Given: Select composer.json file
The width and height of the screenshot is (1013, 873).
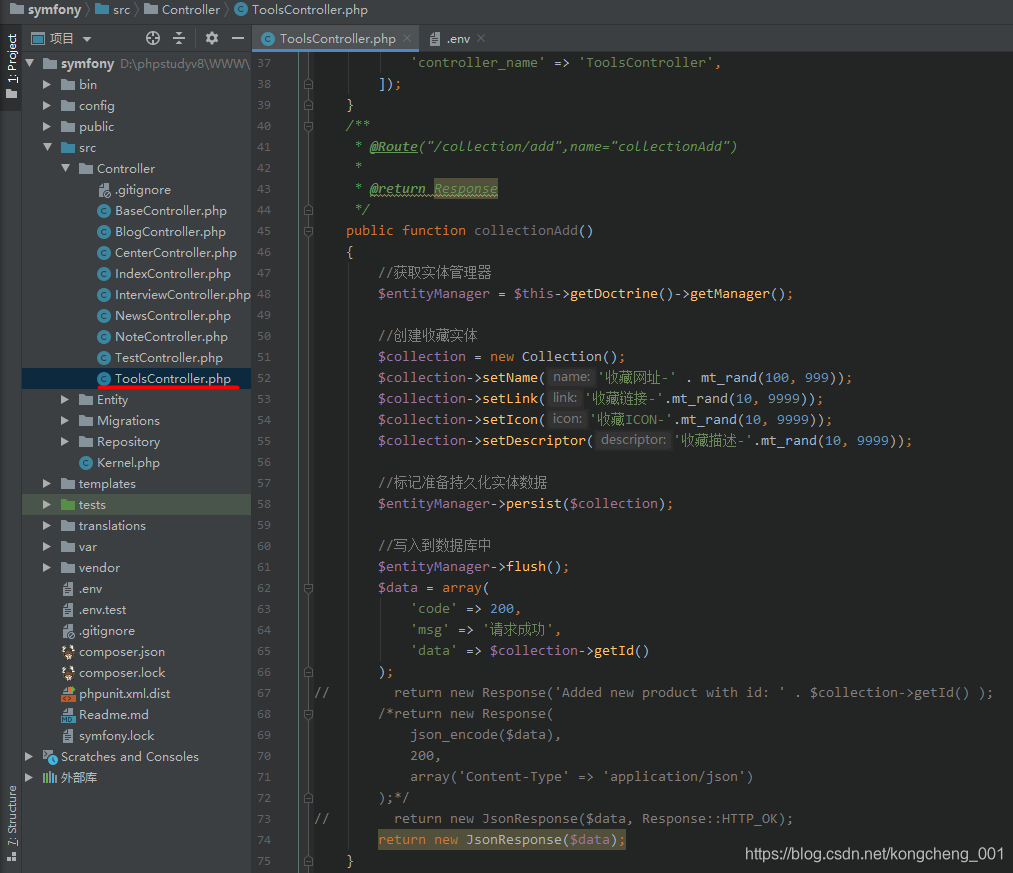Looking at the screenshot, I should click(x=112, y=651).
